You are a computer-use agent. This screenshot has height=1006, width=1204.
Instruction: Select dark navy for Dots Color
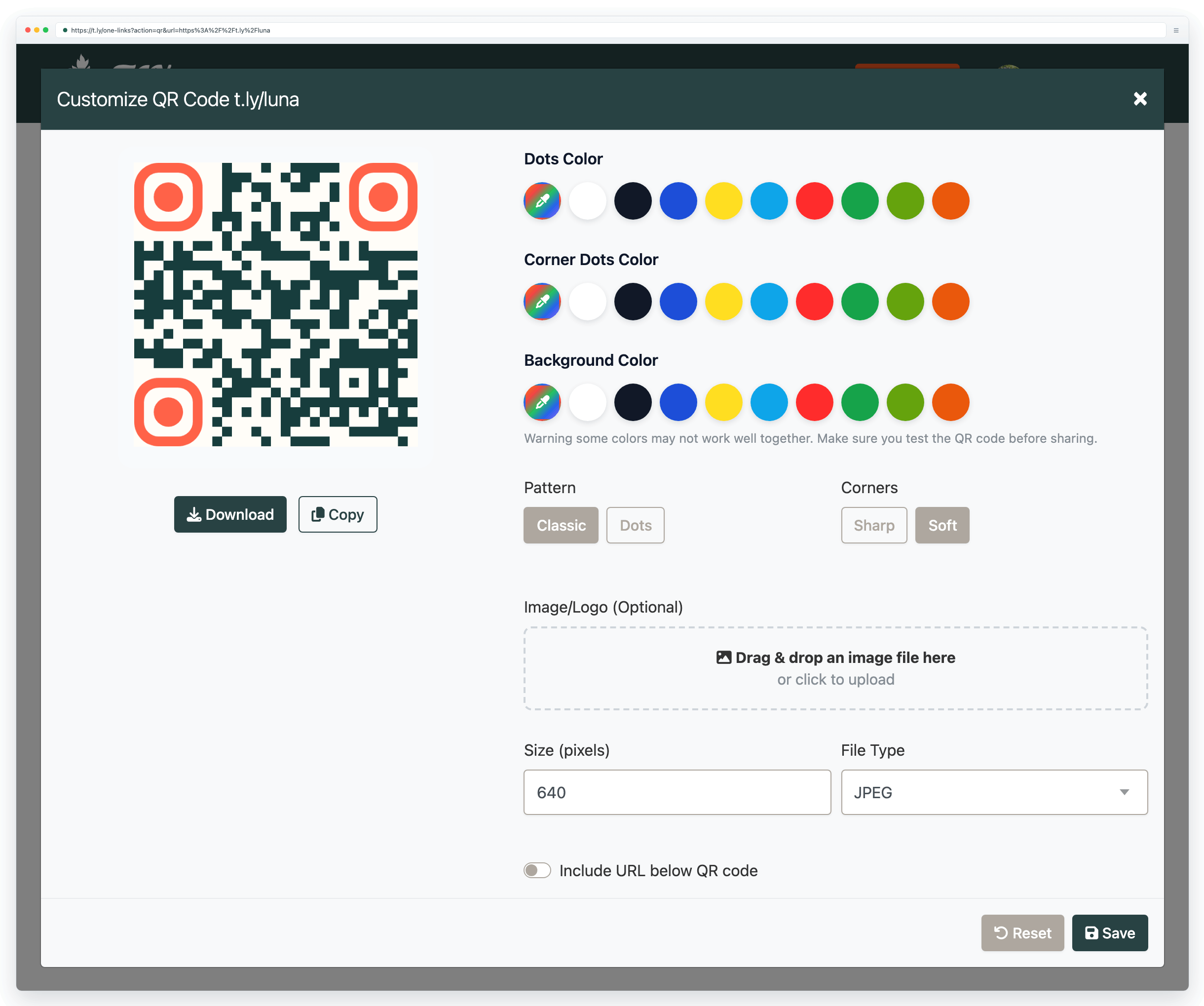point(633,201)
